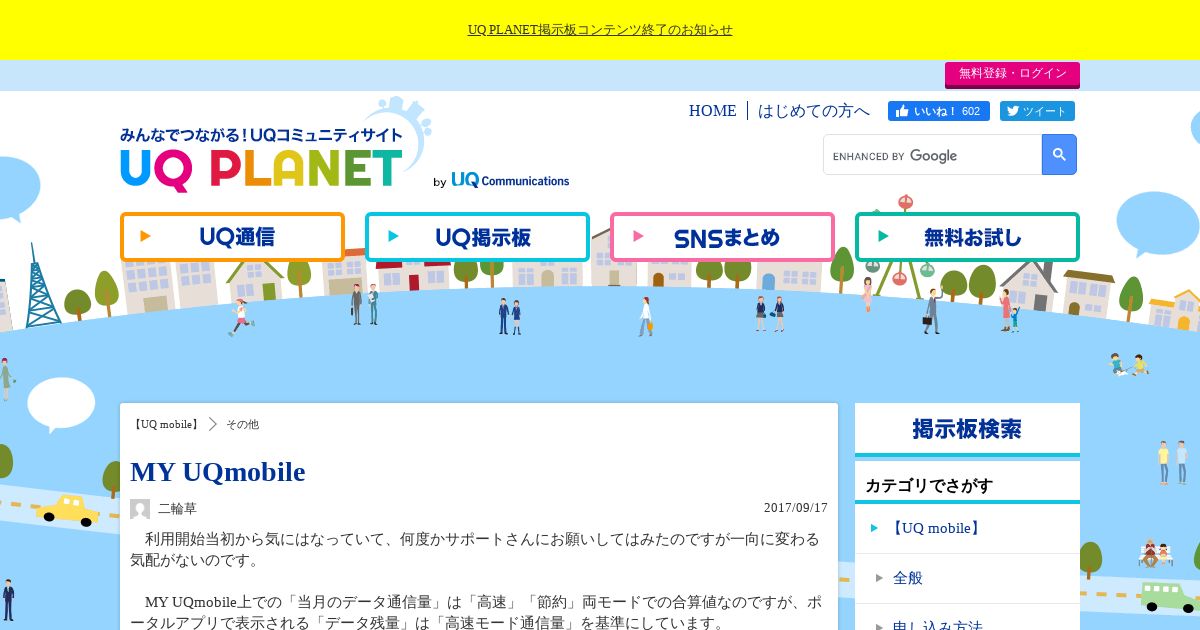This screenshot has width=1200, height=630.
Task: Click the post date 2017/09/17
Action: pyautogui.click(x=796, y=508)
